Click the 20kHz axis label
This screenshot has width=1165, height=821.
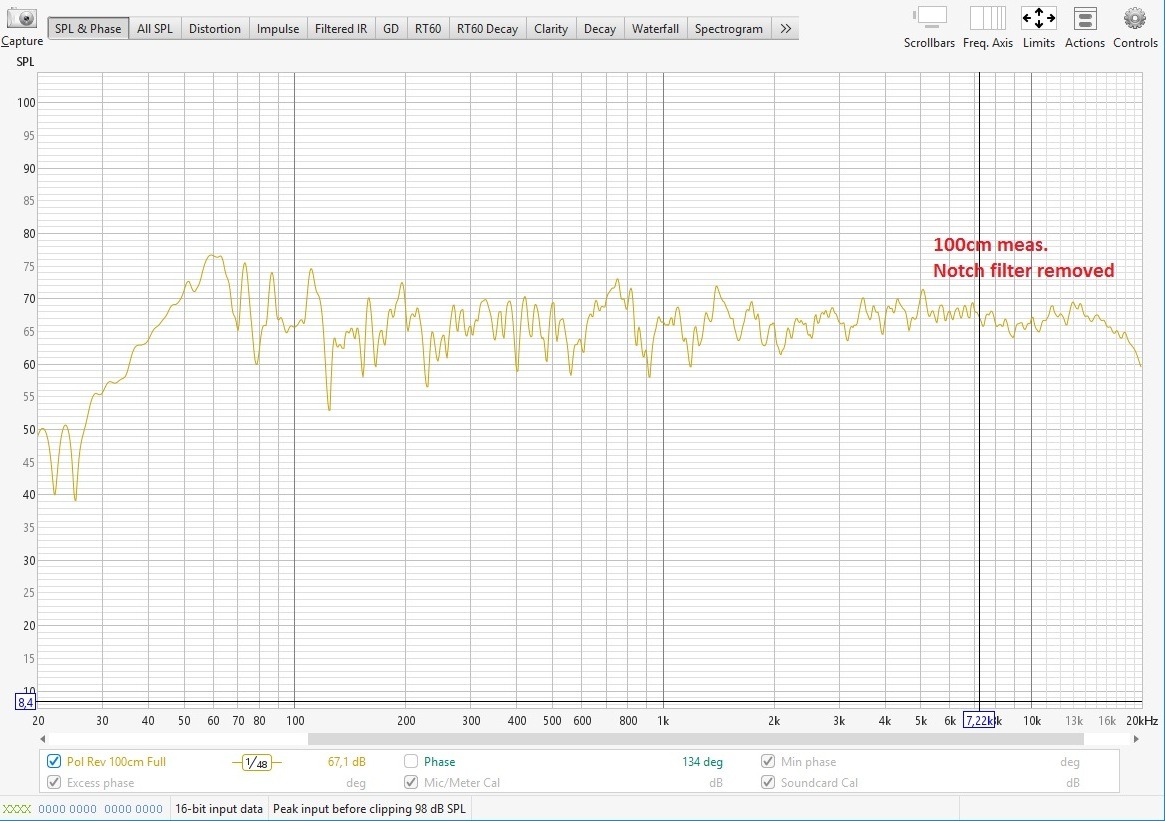click(1141, 720)
